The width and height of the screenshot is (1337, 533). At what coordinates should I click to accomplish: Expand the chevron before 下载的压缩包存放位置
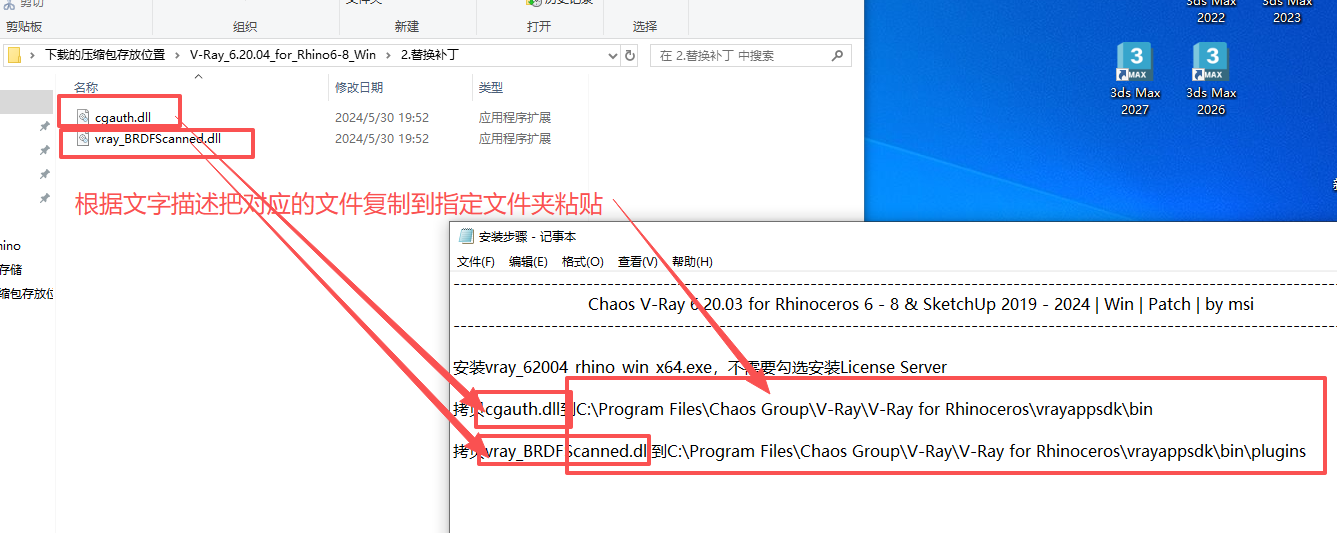34,56
